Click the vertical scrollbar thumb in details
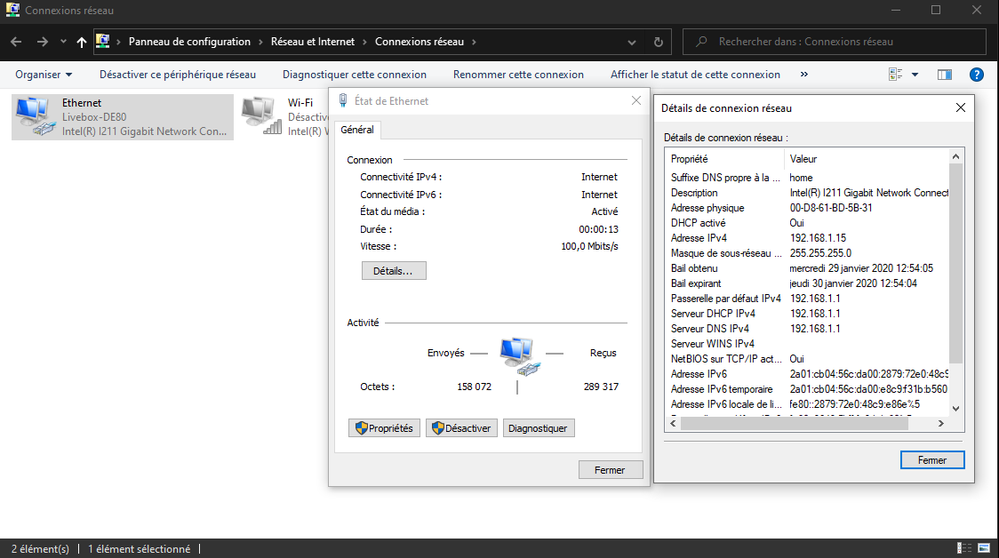The height and width of the screenshot is (558, 999). [955, 263]
